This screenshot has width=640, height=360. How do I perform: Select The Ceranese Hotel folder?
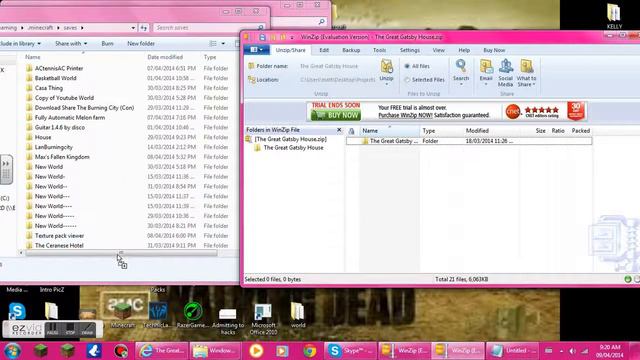click(x=59, y=245)
